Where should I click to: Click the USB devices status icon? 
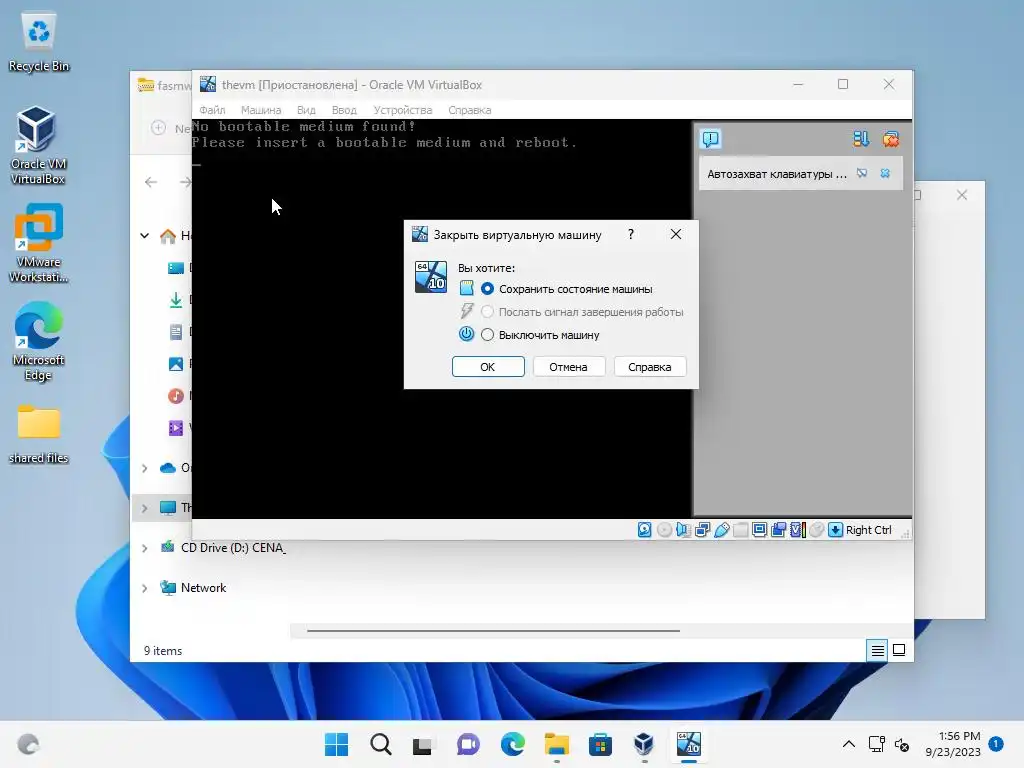pyautogui.click(x=722, y=530)
